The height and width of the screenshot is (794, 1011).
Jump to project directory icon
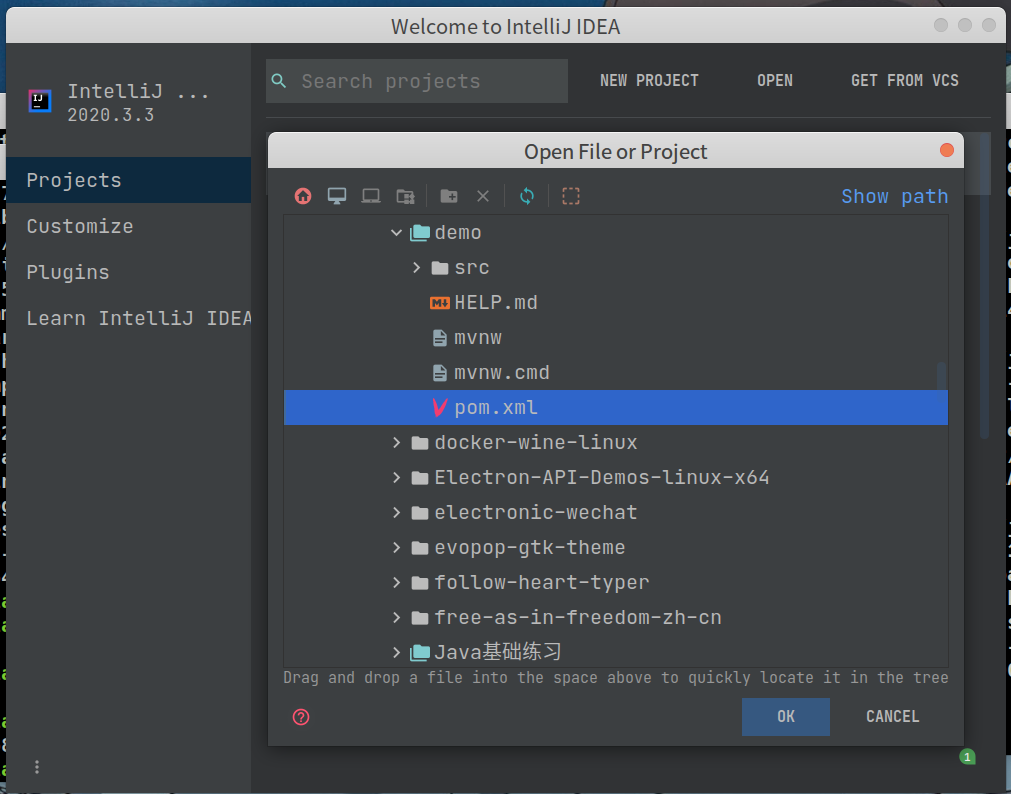click(x=371, y=196)
